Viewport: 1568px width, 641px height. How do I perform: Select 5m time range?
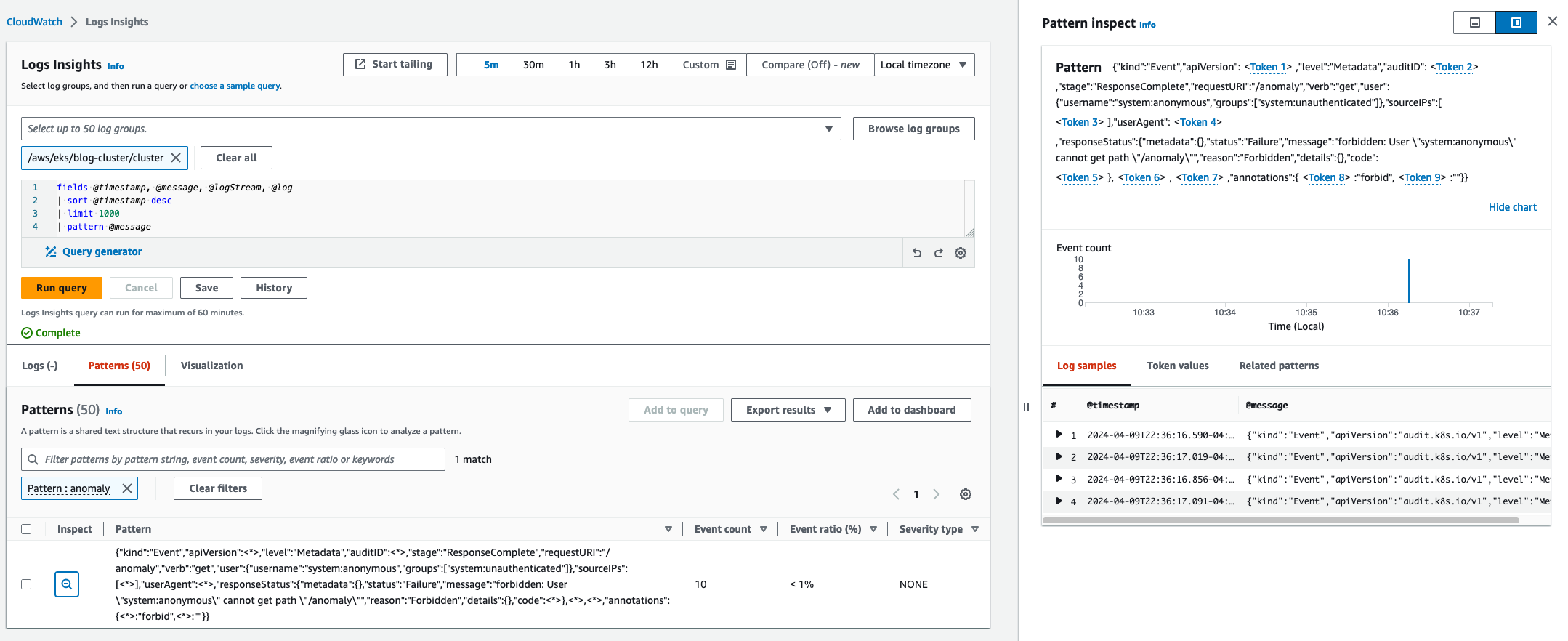pos(491,65)
